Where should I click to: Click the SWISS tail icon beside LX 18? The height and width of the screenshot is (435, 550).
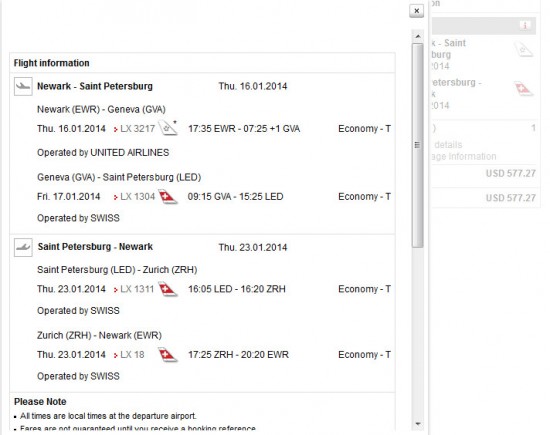pos(168,354)
